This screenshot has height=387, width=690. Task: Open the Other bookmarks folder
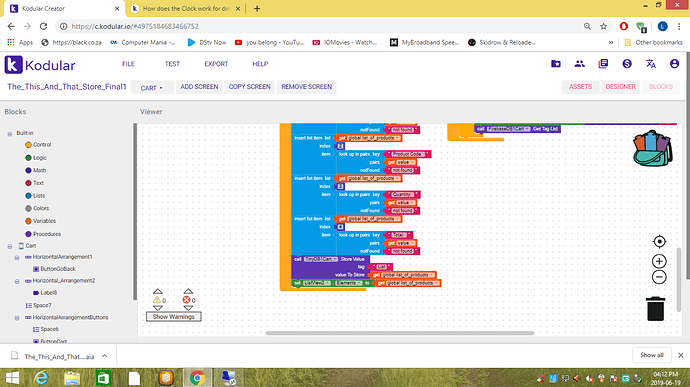[x=653, y=43]
